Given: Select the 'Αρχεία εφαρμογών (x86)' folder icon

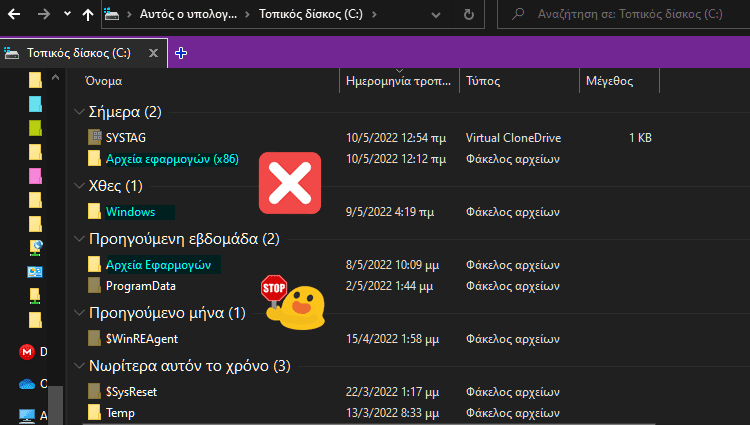Looking at the screenshot, I should [95, 158].
